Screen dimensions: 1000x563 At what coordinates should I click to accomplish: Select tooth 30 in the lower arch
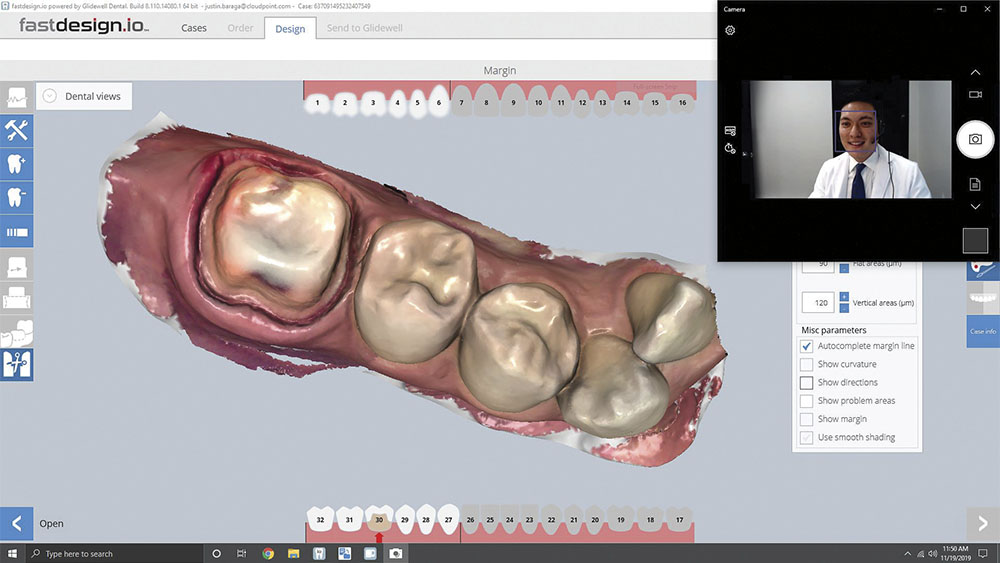[x=379, y=519]
